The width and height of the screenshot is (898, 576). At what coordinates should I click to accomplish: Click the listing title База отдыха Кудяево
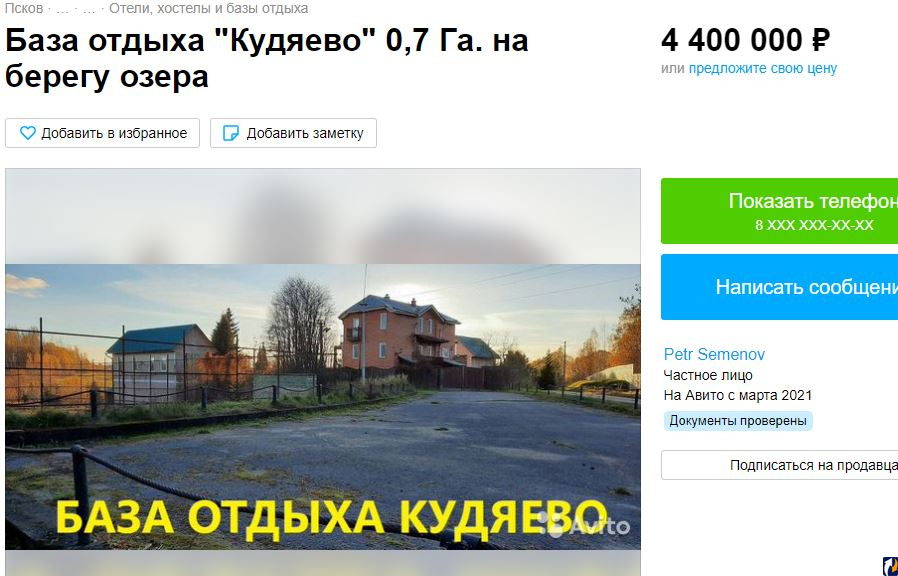click(266, 58)
